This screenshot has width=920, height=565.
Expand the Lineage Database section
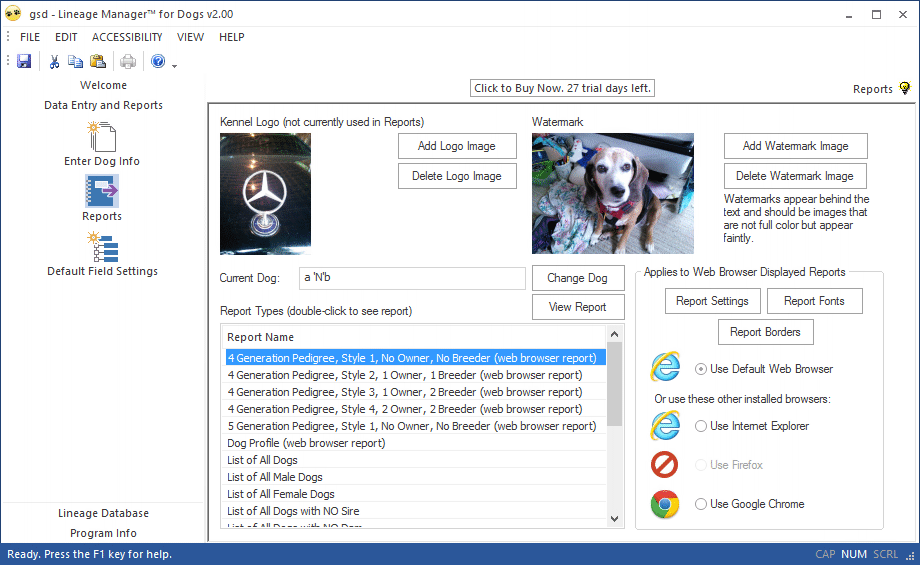pyautogui.click(x=103, y=513)
